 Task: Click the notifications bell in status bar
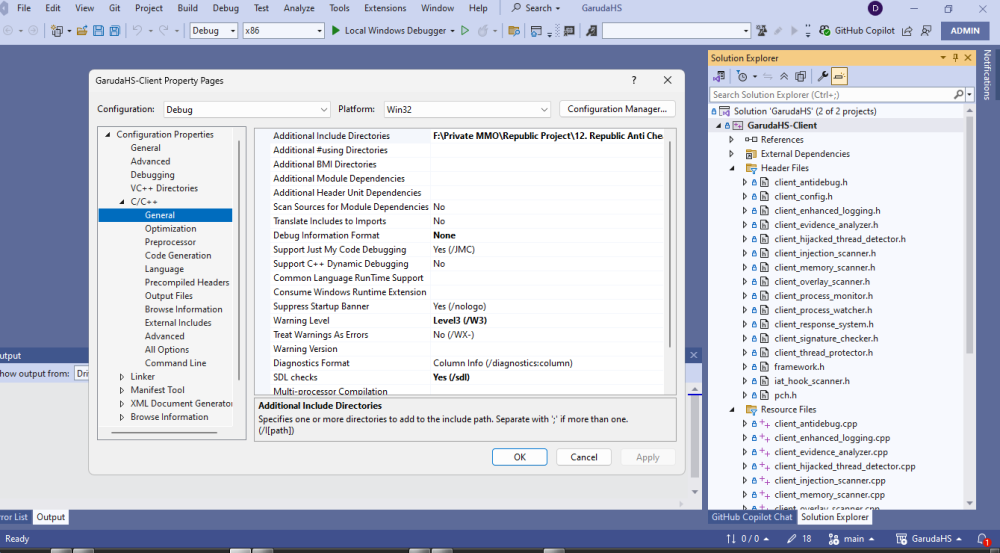(x=983, y=539)
